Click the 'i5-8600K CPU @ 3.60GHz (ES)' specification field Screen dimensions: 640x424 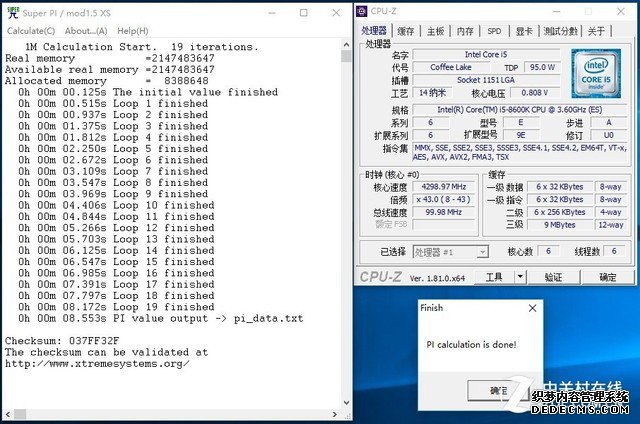(520, 109)
